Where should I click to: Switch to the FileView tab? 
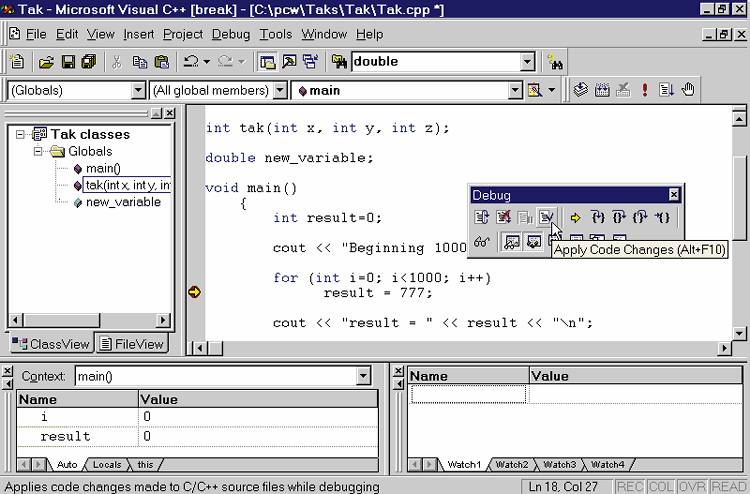[132, 344]
